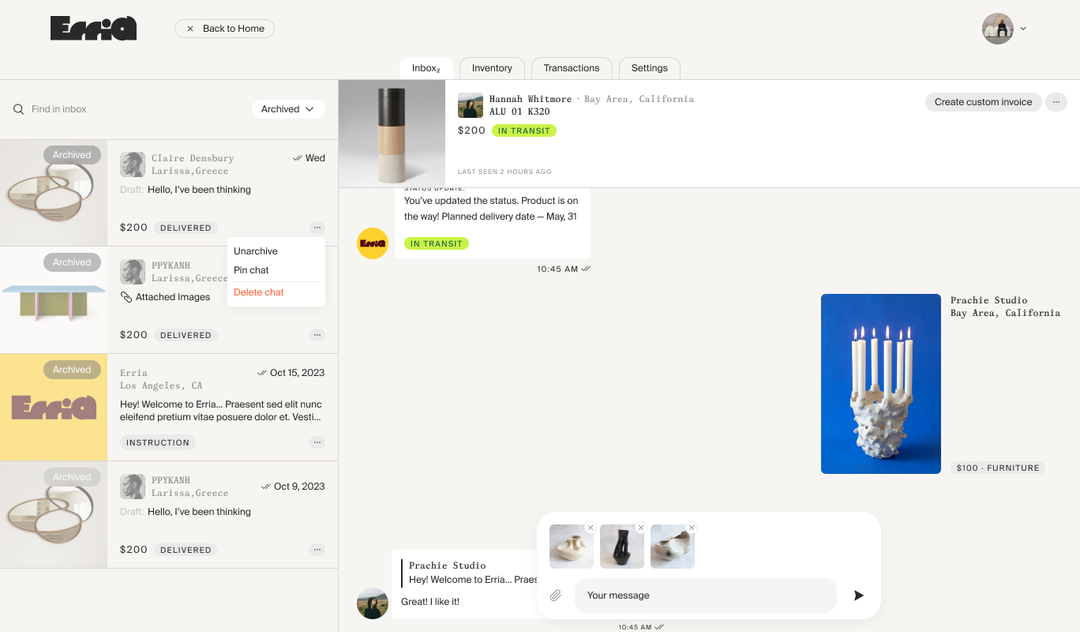This screenshot has width=1080, height=632.
Task: Click Create custom invoice button
Action: pos(983,102)
